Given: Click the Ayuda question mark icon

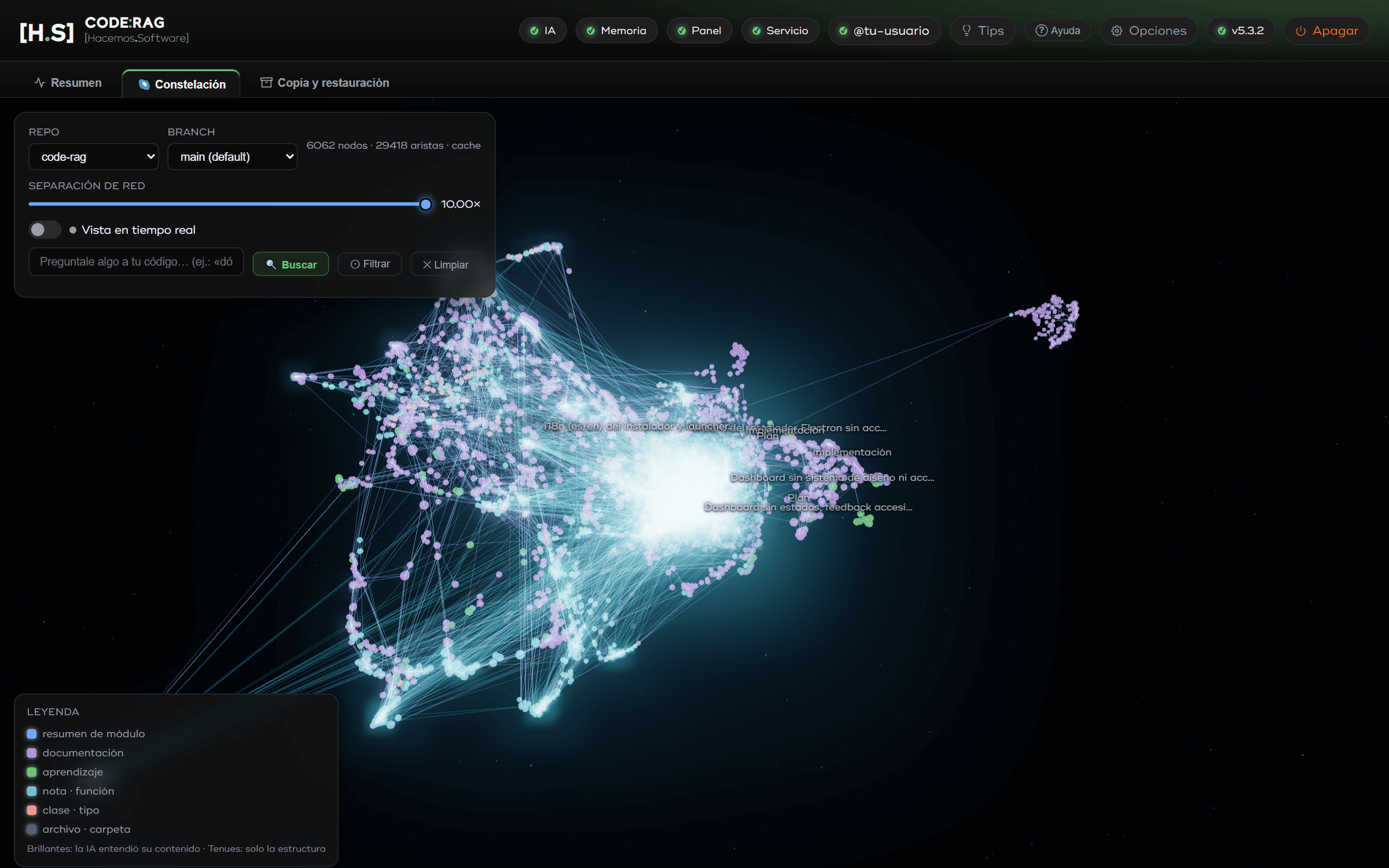Looking at the screenshot, I should pyautogui.click(x=1041, y=31).
